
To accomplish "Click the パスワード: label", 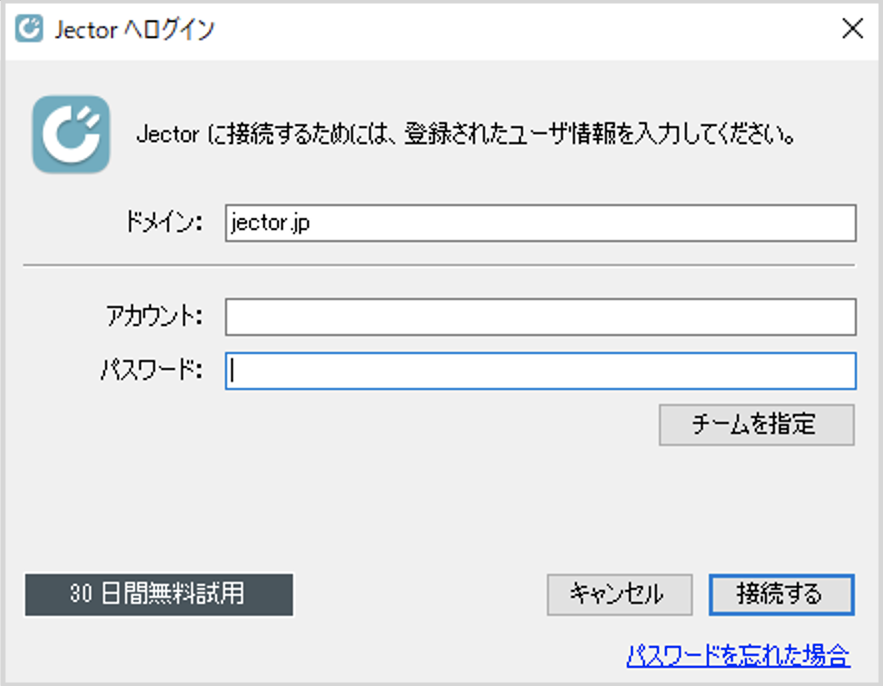I will (x=151, y=370).
